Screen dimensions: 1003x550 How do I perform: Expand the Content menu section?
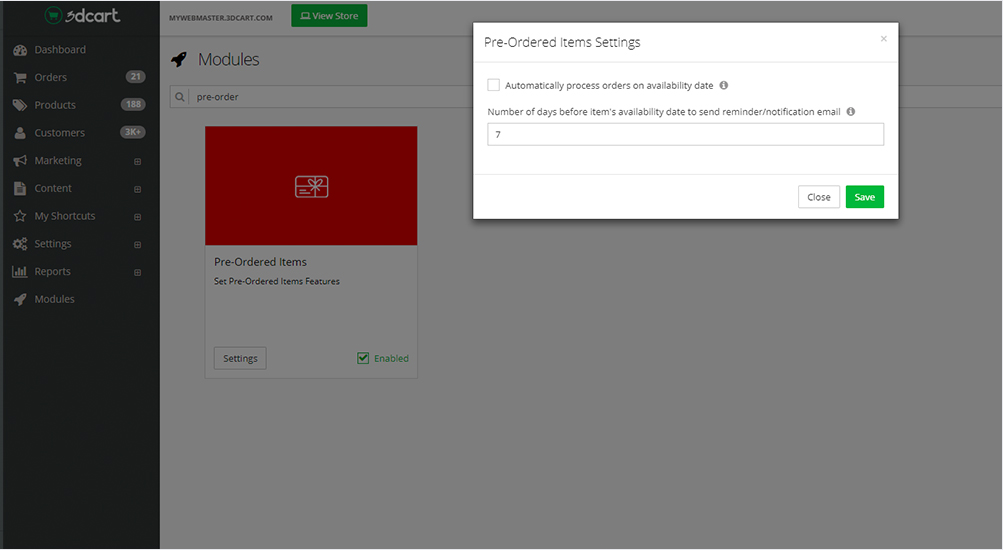[137, 189]
